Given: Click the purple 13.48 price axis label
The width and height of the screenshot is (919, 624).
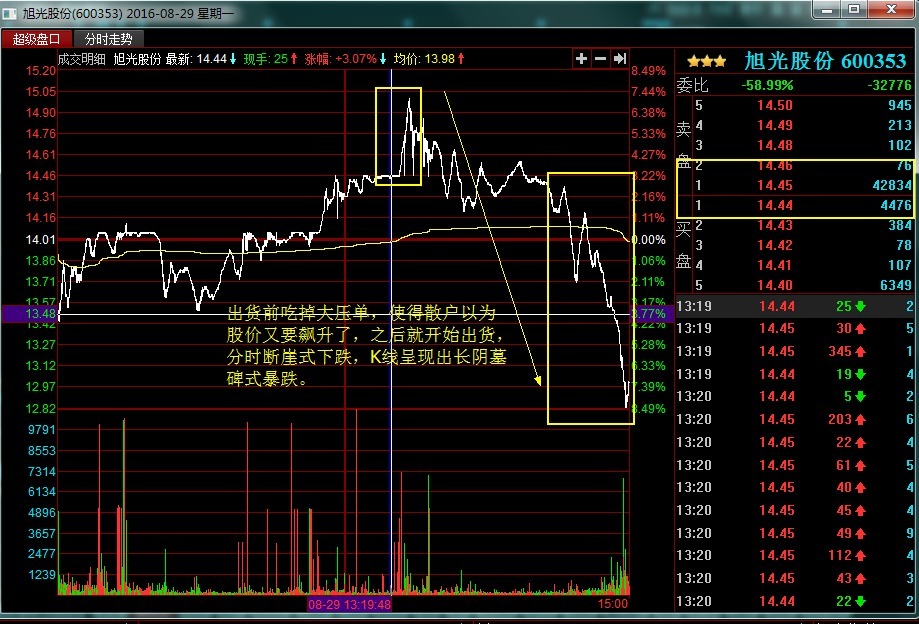Looking at the screenshot, I should [x=29, y=314].
